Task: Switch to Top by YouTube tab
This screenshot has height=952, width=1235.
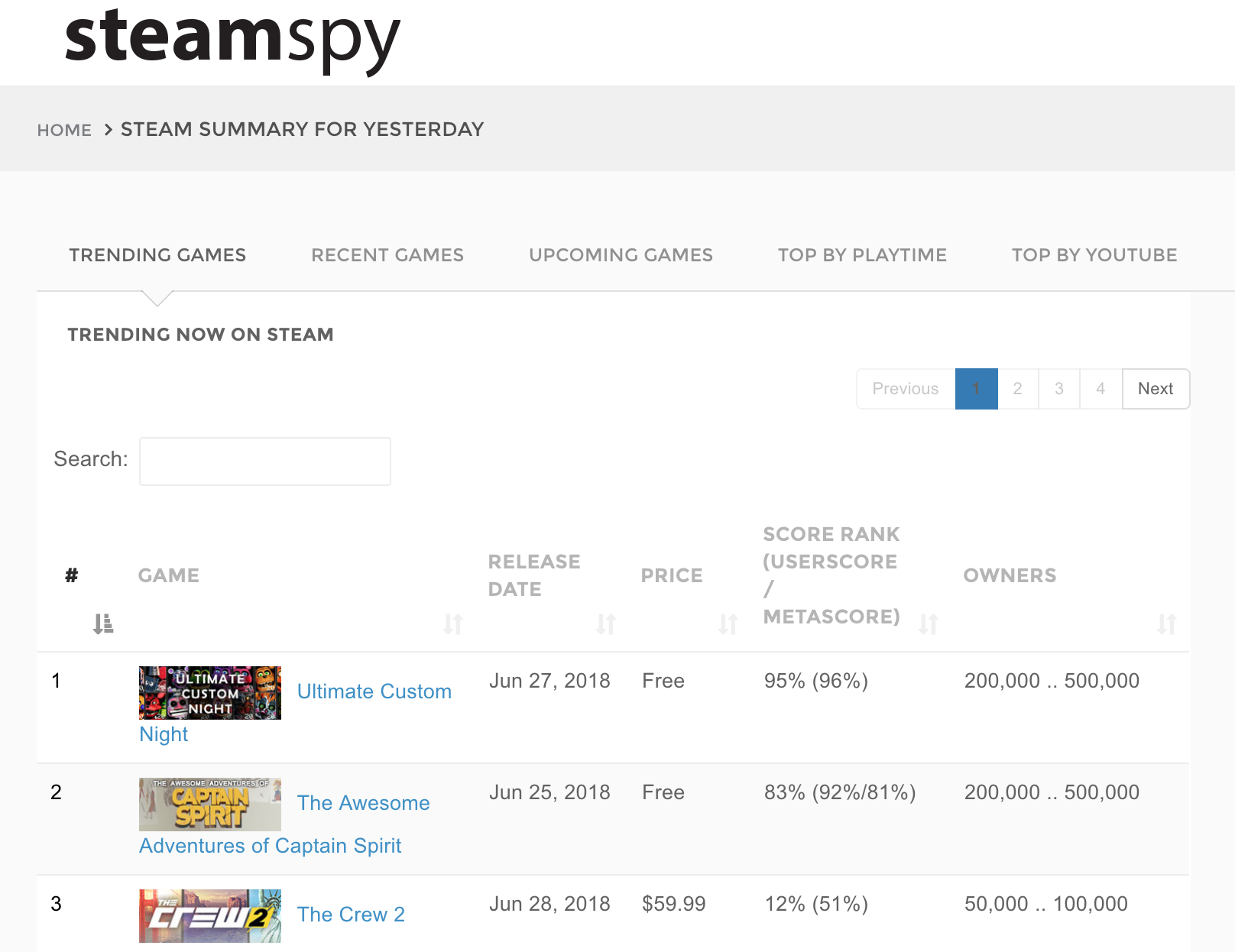Action: point(1094,255)
